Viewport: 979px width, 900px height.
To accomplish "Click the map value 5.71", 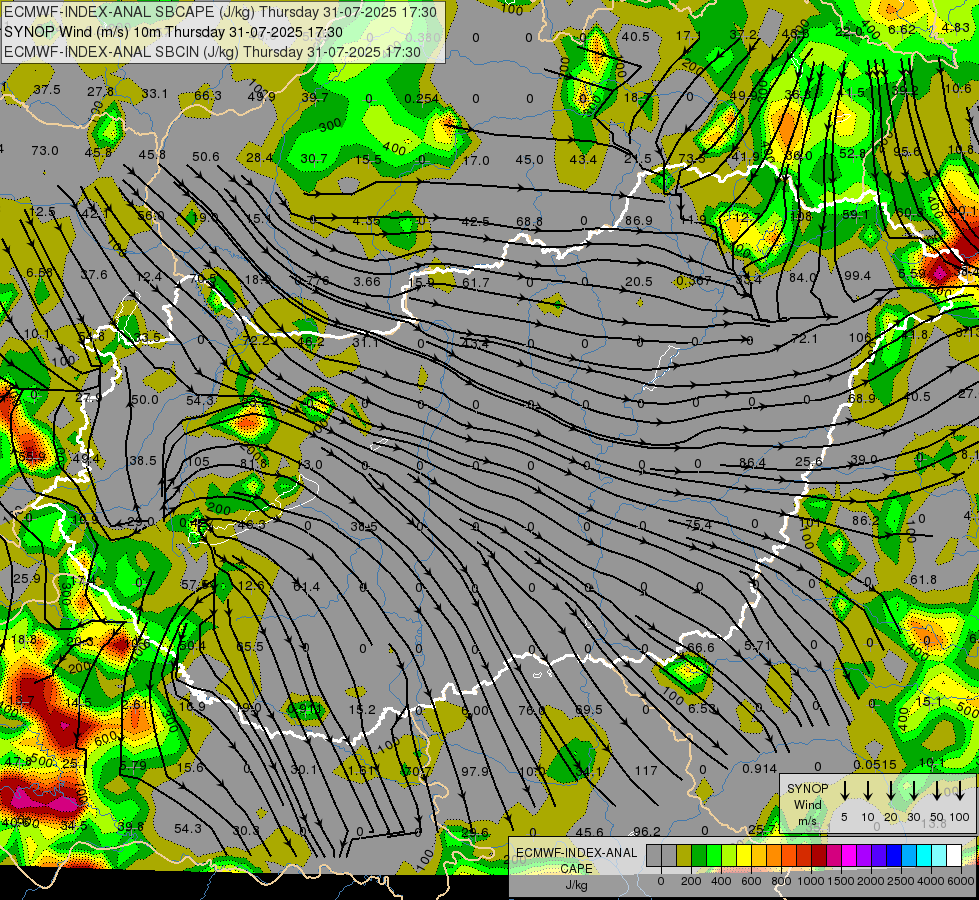I will tap(757, 645).
